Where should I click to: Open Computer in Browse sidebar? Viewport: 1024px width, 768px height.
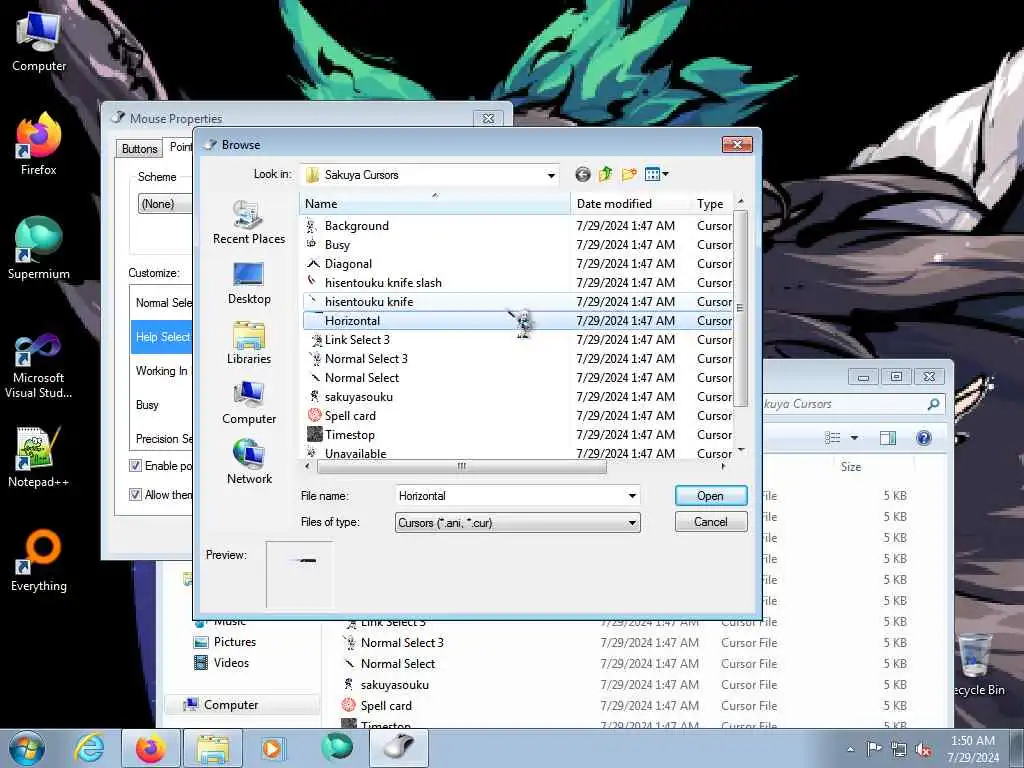[x=249, y=403]
